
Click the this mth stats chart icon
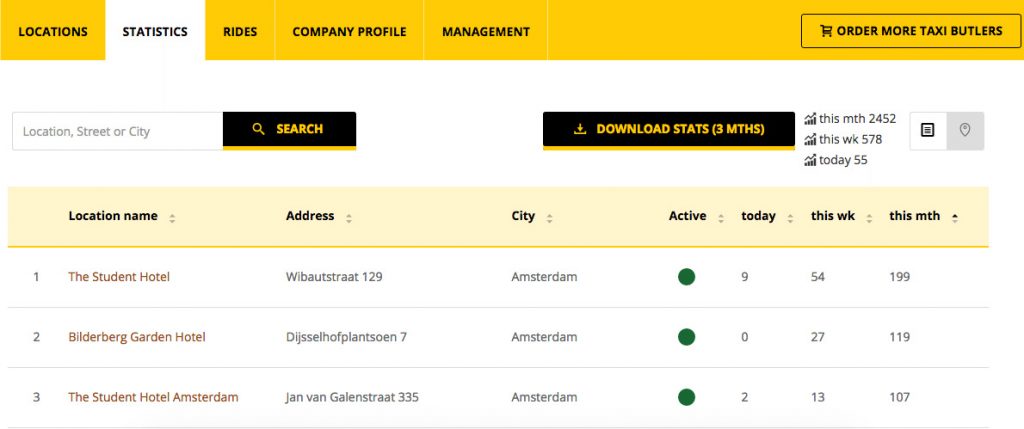click(810, 119)
